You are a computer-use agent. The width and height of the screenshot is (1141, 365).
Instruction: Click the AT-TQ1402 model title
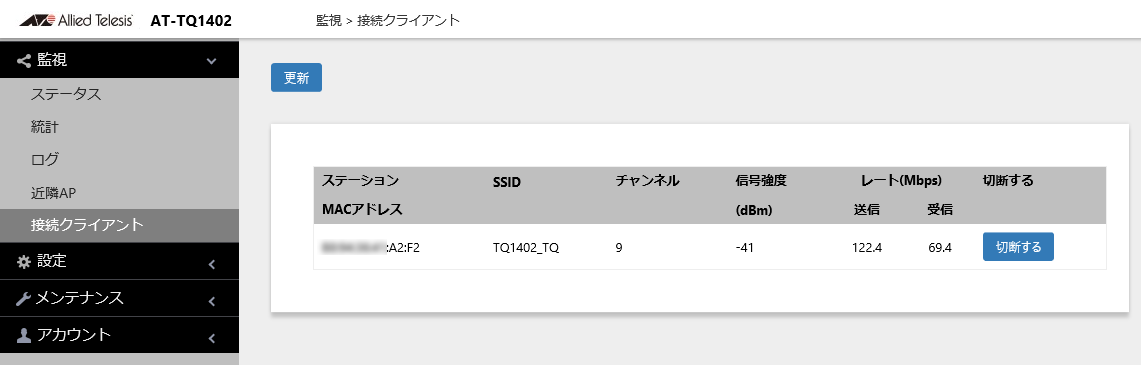pos(191,21)
